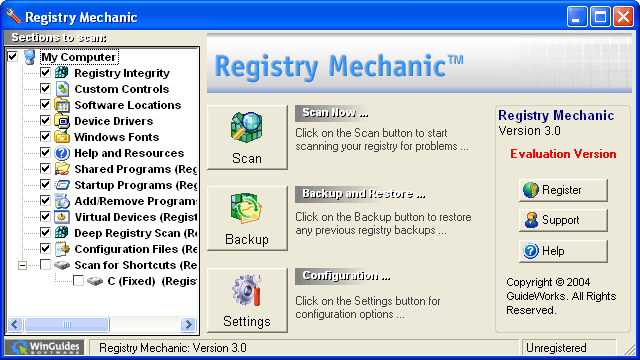Screen dimensions: 640x360
Task: Uncheck the Windows Fonts checkbox
Action: click(x=45, y=137)
